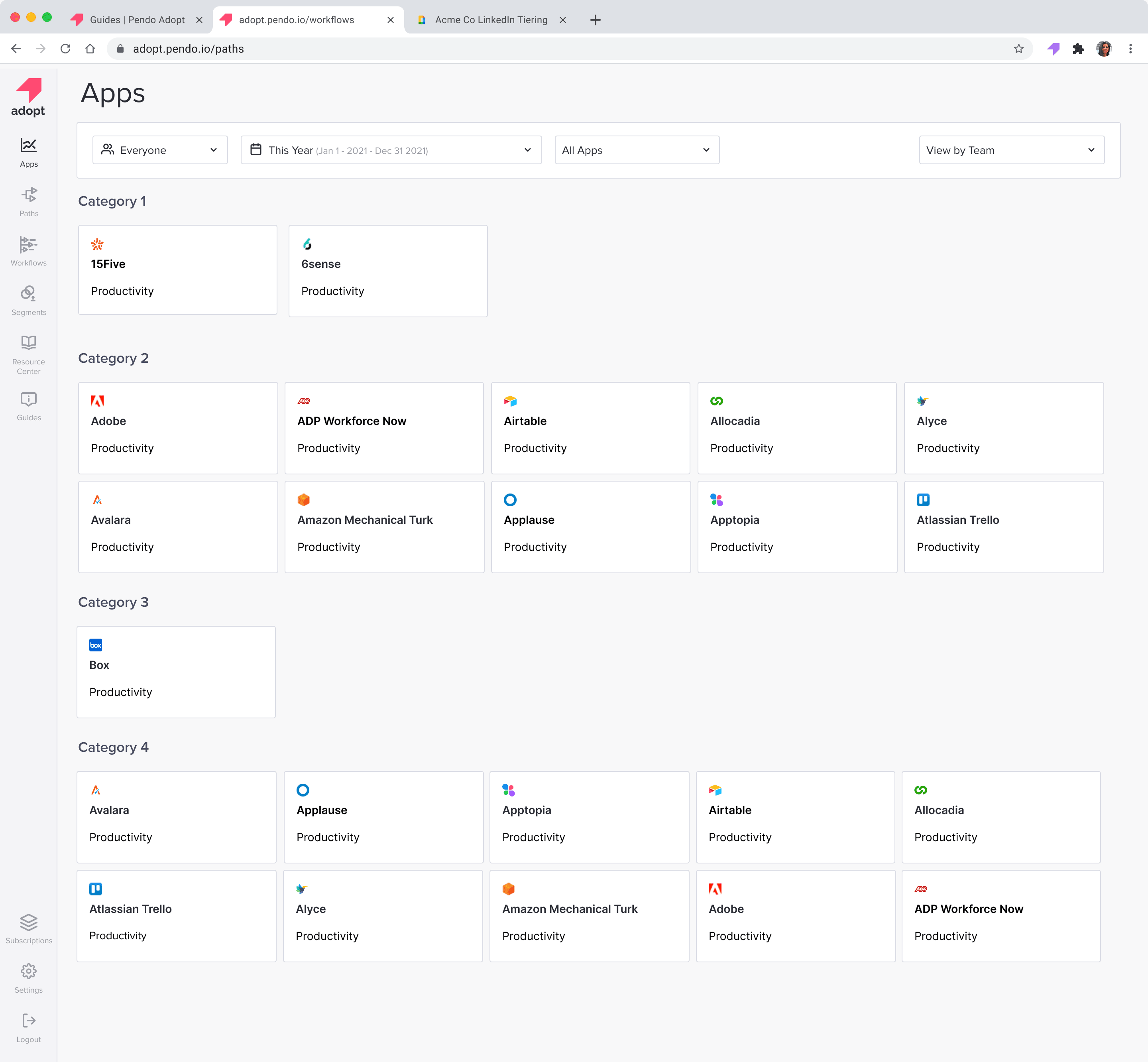Click the Airtable icon in Category 2

point(510,401)
